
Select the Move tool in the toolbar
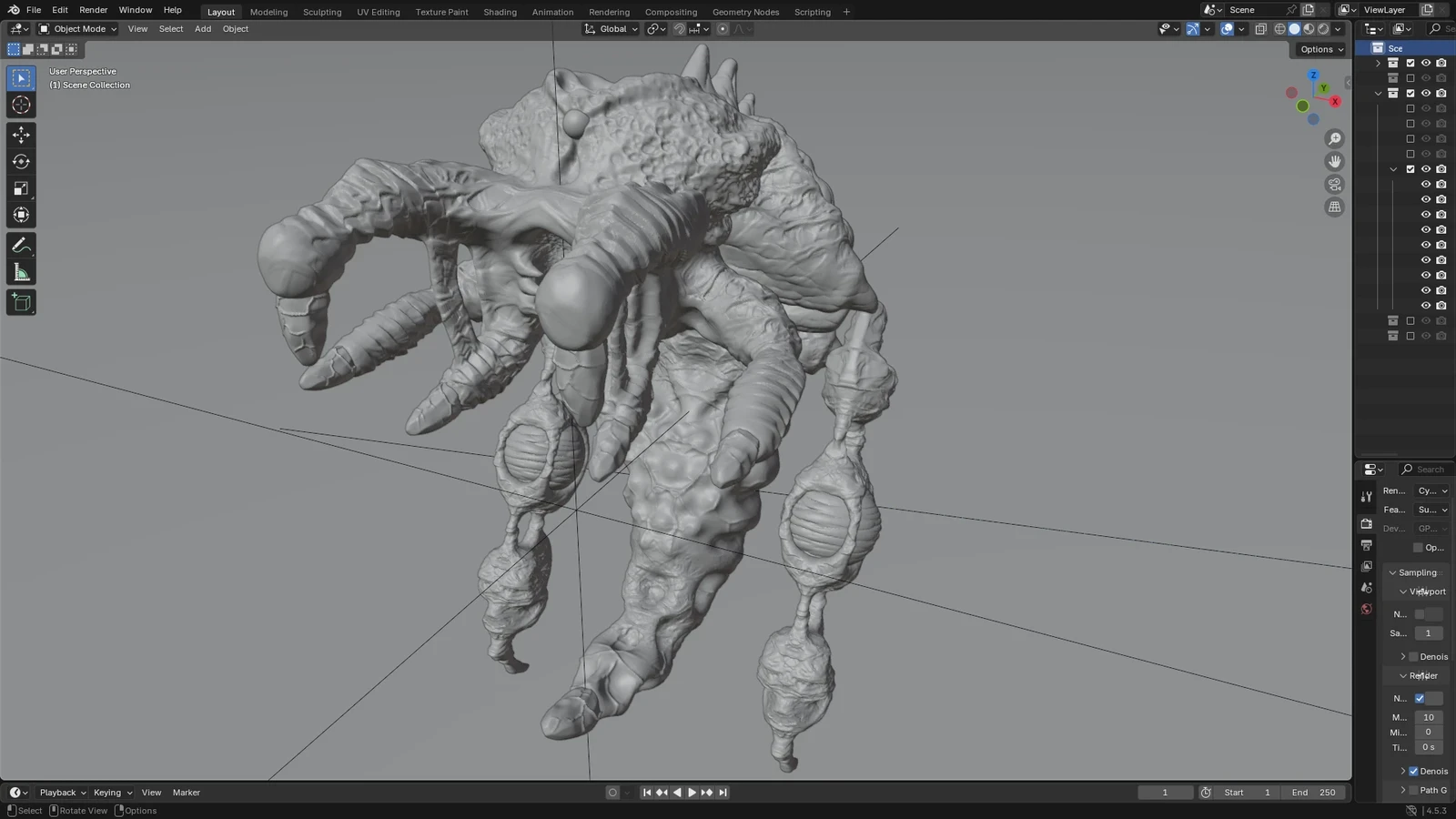point(21,134)
